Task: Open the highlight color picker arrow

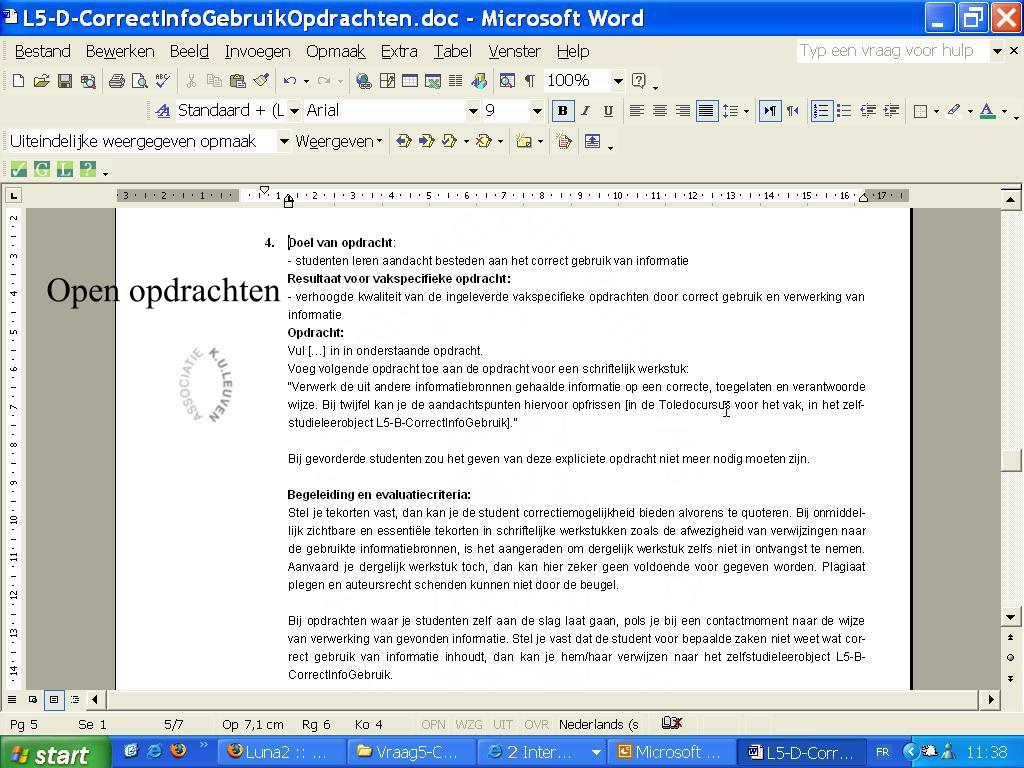Action: 970,111
